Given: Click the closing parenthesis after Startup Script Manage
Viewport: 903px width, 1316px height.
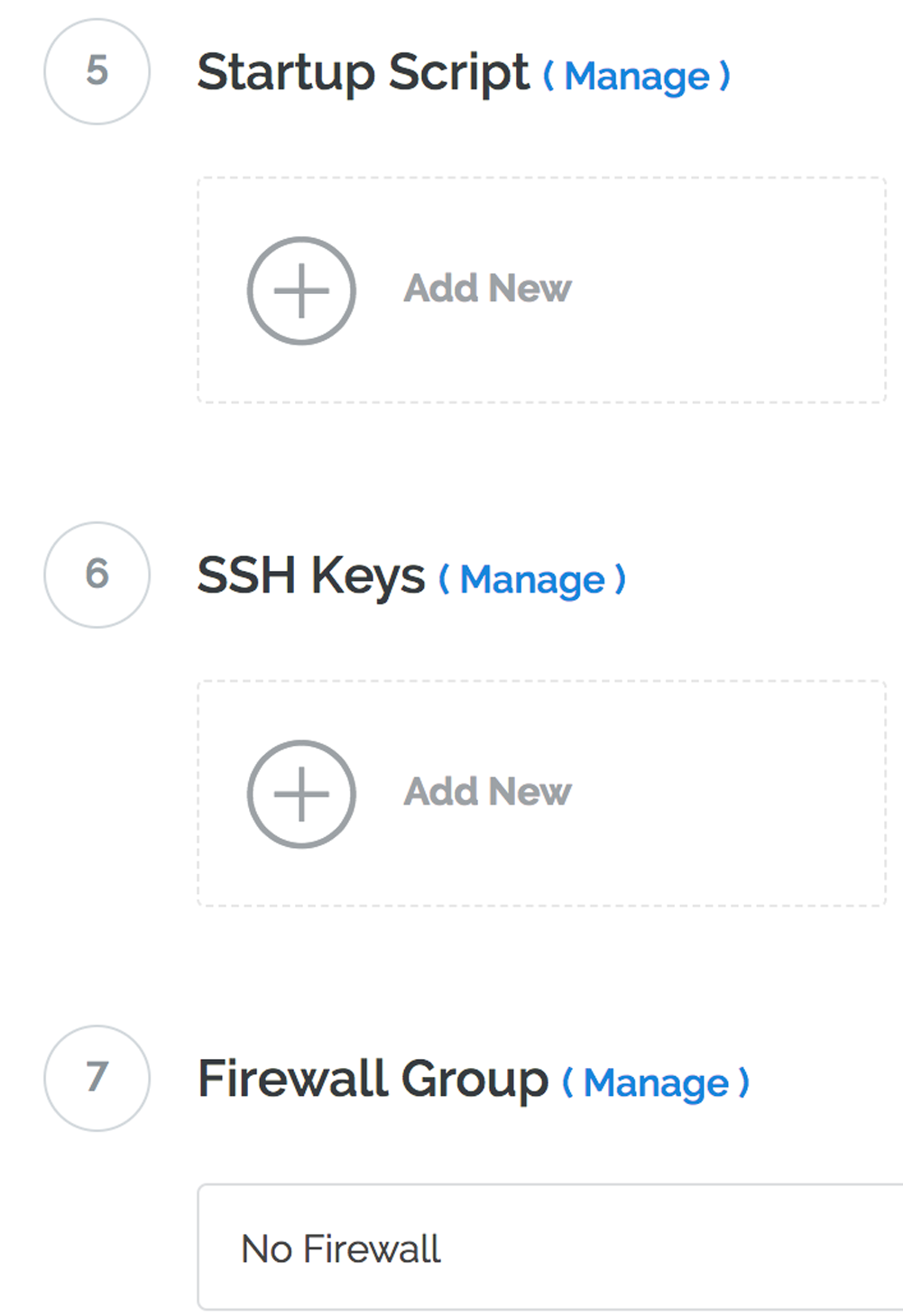Looking at the screenshot, I should [724, 76].
